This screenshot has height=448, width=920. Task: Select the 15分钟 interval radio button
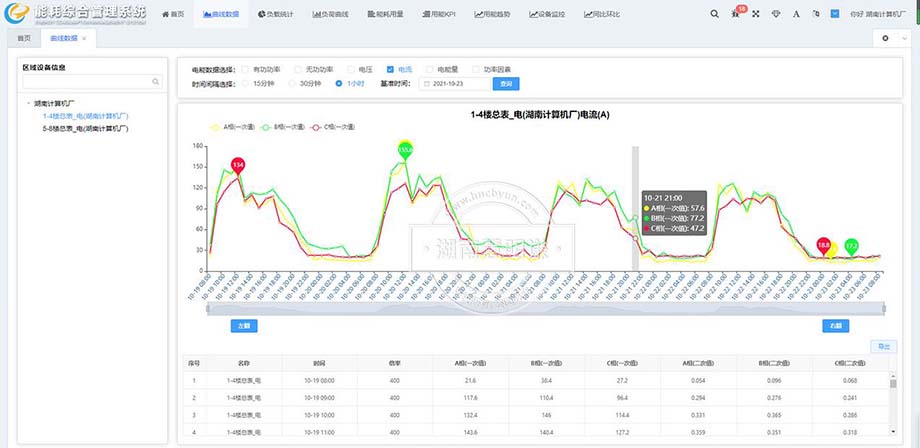tap(244, 84)
